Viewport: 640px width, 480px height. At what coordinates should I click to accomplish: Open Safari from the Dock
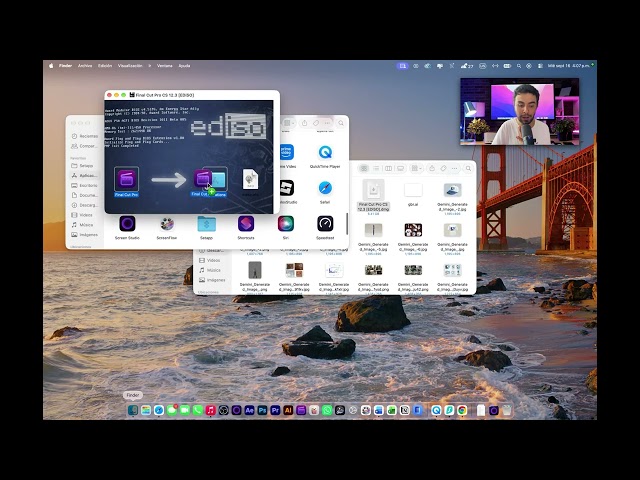[159, 410]
